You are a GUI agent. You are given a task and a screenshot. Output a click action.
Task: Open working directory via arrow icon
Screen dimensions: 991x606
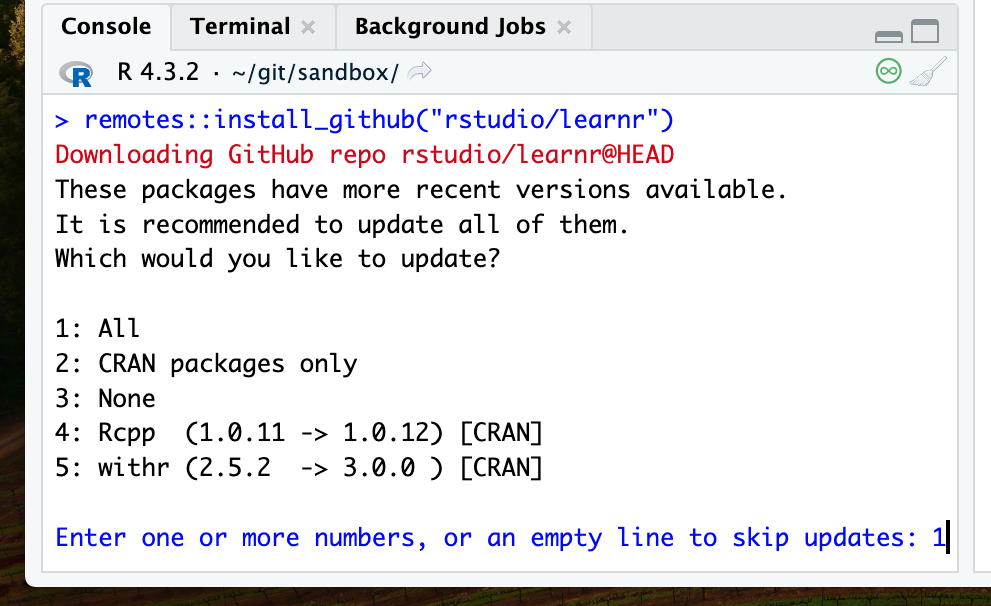pos(420,73)
